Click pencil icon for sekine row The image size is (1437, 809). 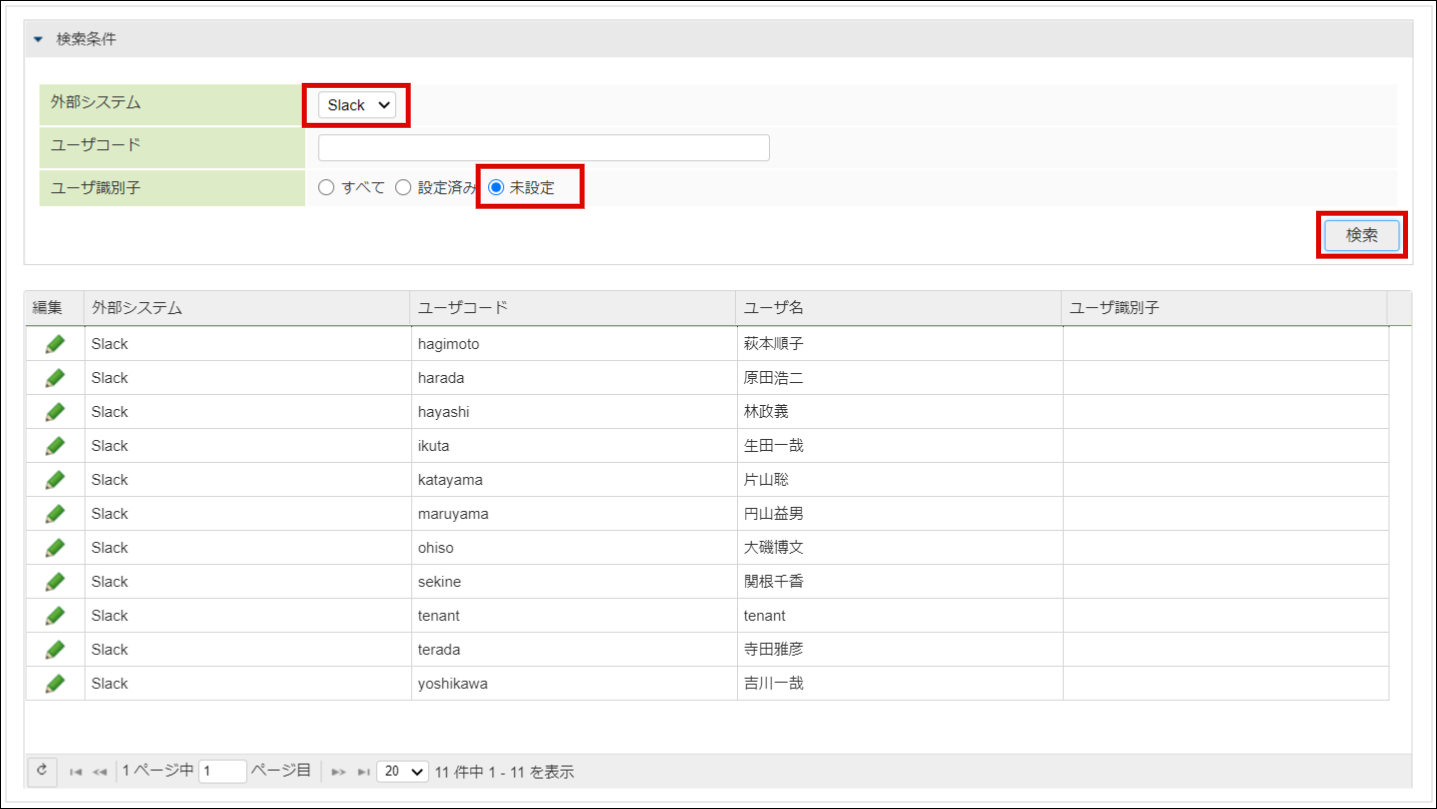click(55, 582)
